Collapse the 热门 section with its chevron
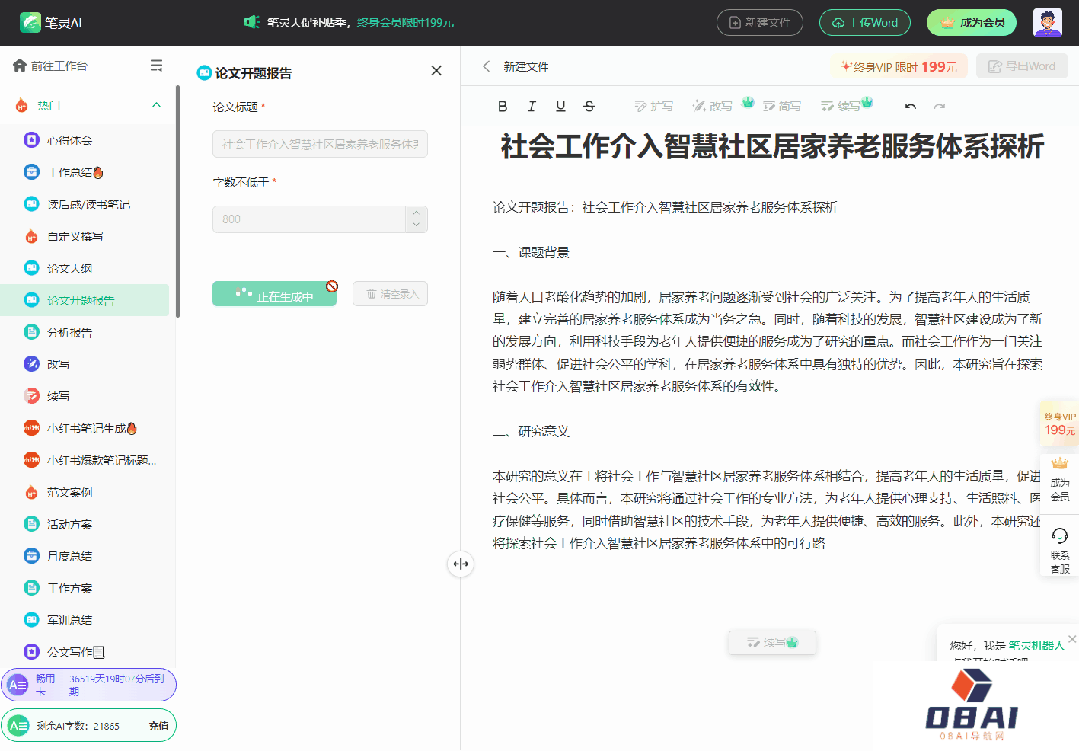Viewport: 1079px width, 751px height. click(x=156, y=103)
